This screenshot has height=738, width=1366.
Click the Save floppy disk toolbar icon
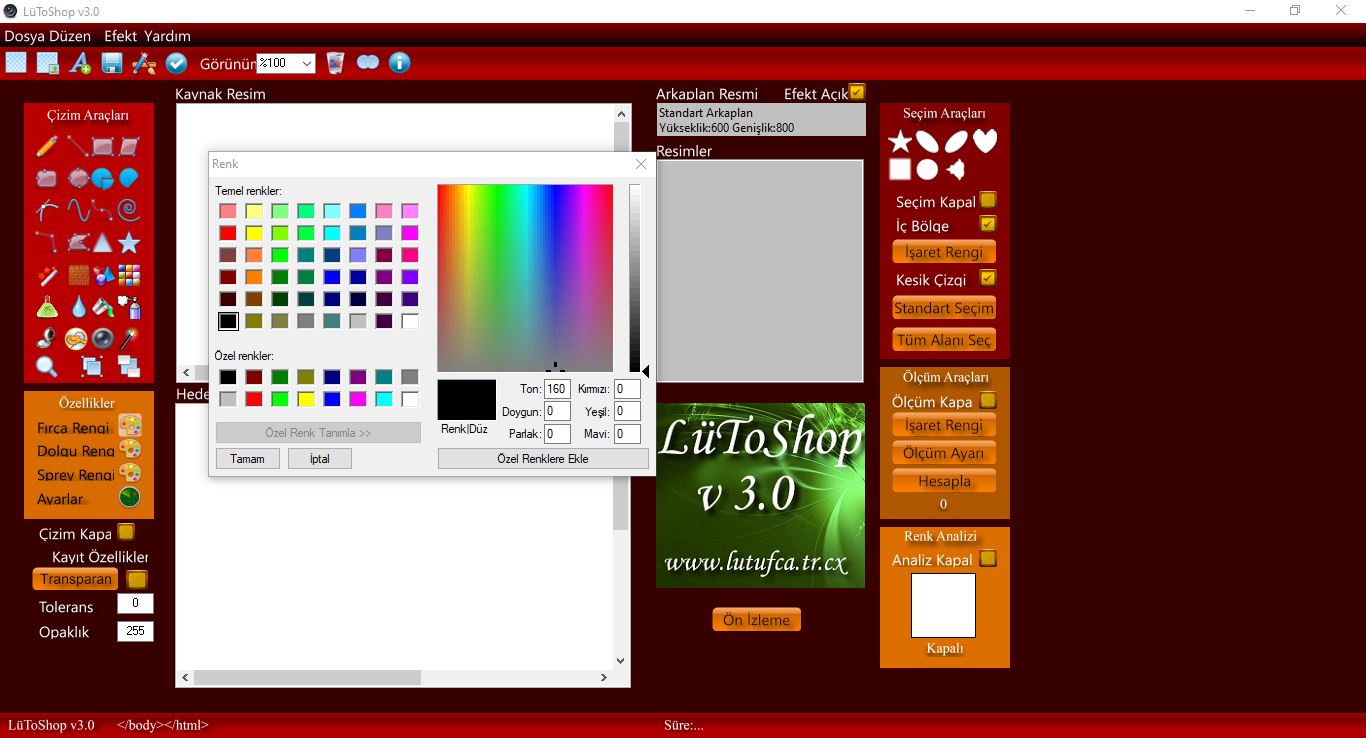point(112,63)
